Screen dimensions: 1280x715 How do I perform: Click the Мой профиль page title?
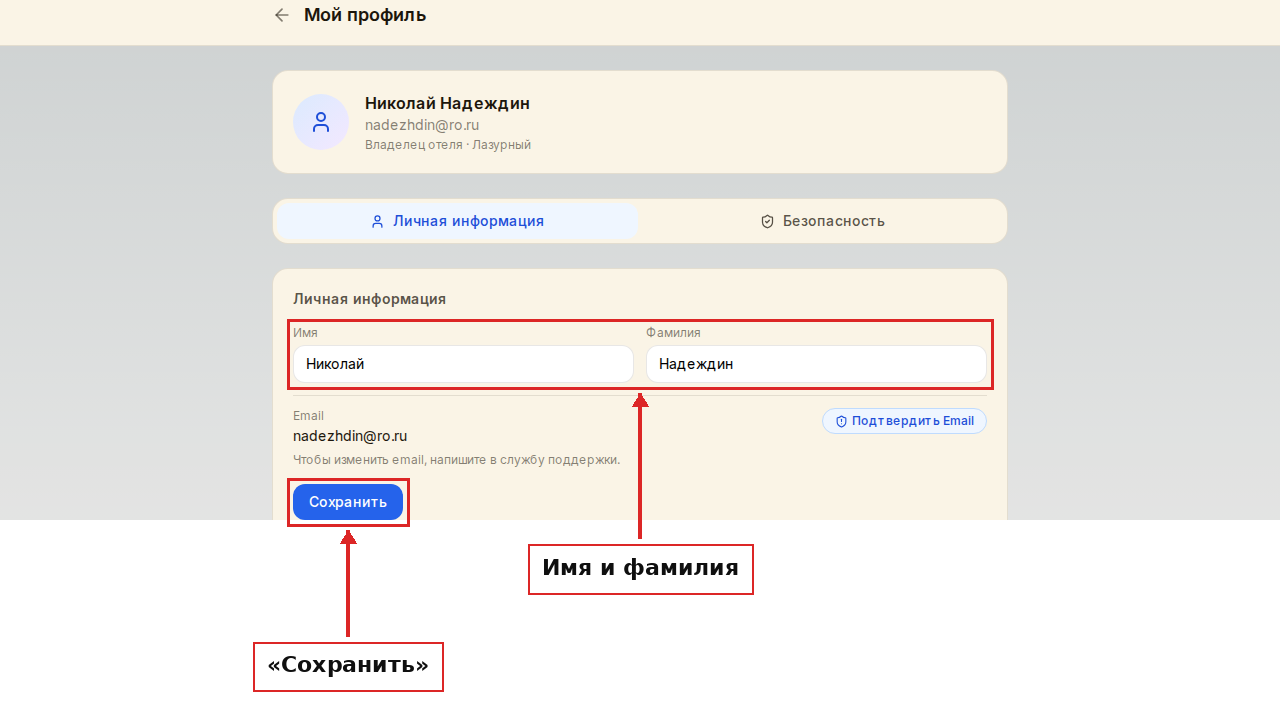[x=365, y=15]
